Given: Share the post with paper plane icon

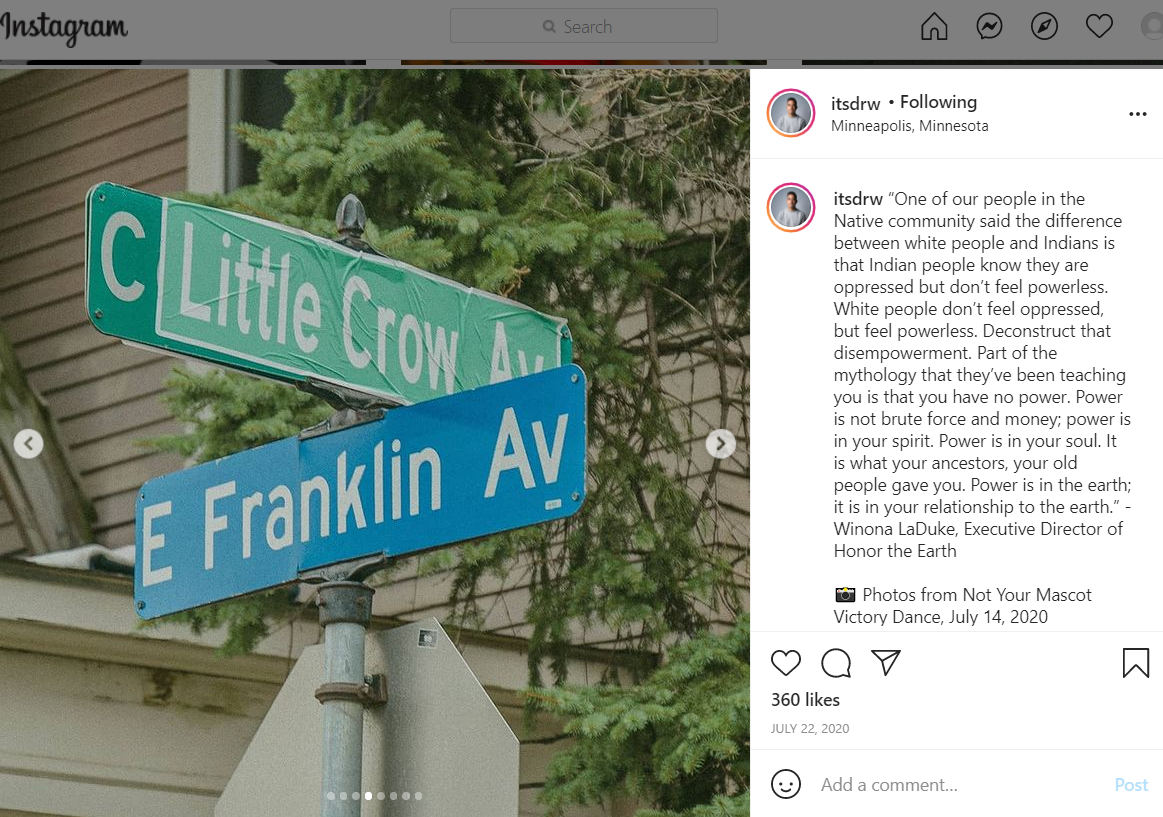Looking at the screenshot, I should (x=886, y=662).
